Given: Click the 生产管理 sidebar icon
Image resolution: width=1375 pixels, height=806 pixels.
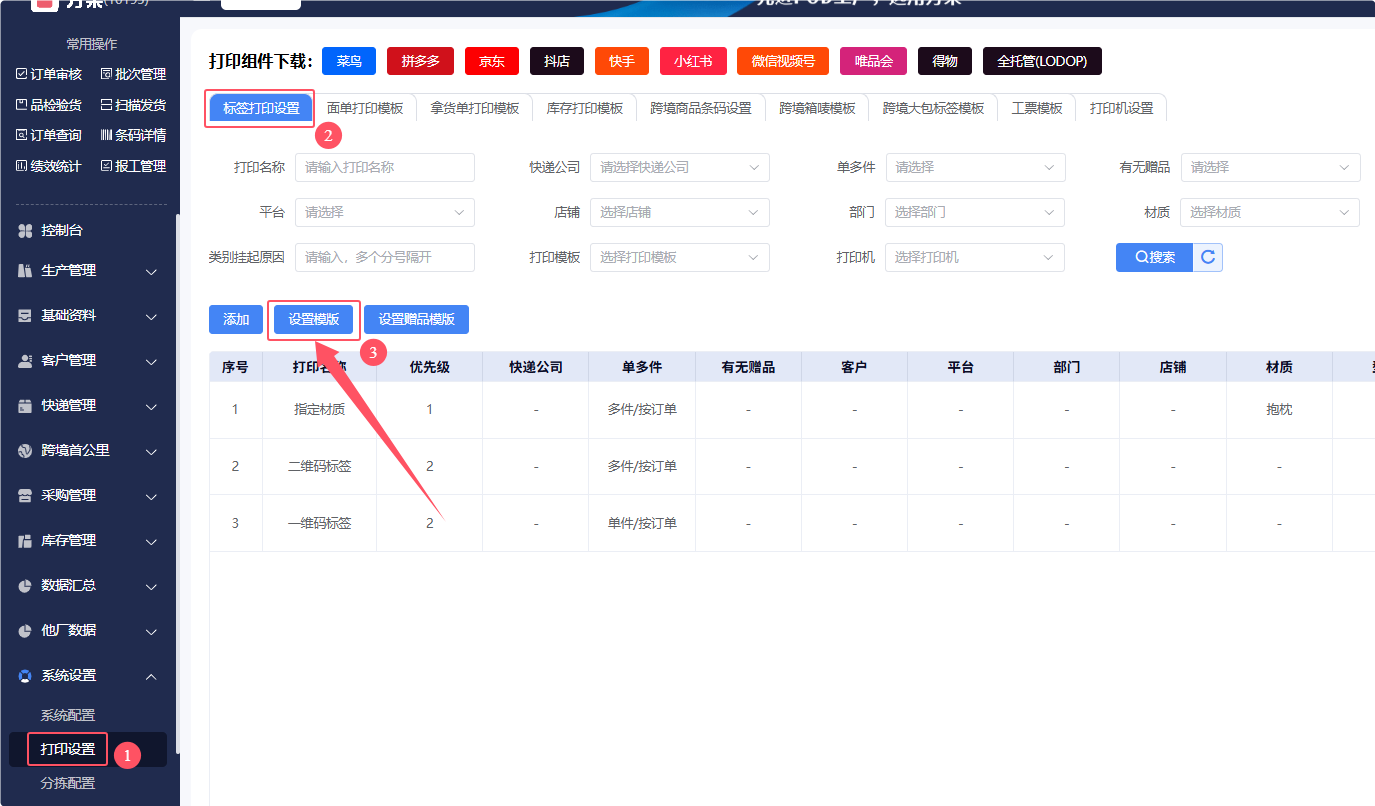Looking at the screenshot, I should coord(26,271).
